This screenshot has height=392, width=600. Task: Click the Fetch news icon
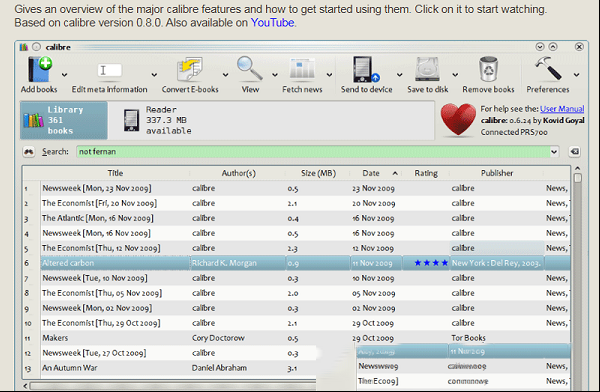tap(302, 69)
